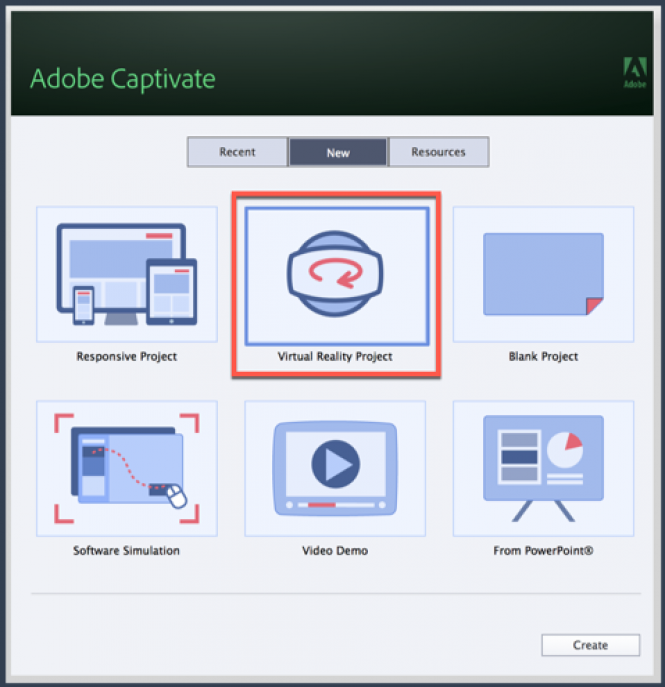Select the Software Simulation icon
The width and height of the screenshot is (665, 687).
point(127,468)
